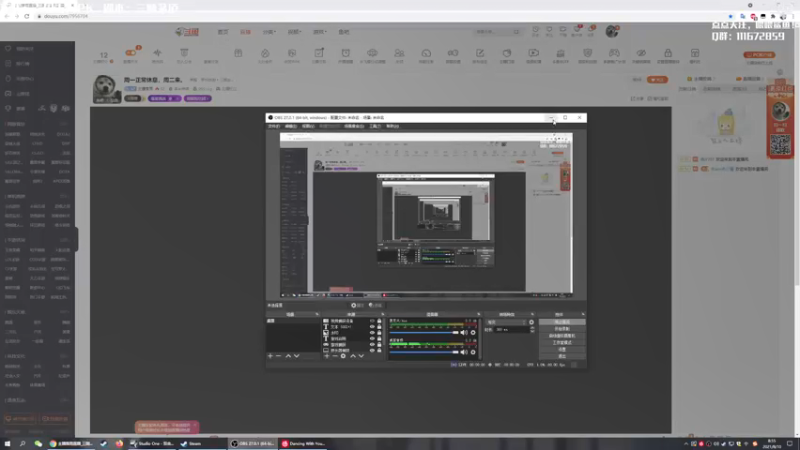Adjust Mic/Aux volume slider
This screenshot has height=450, width=800.
click(x=424, y=333)
